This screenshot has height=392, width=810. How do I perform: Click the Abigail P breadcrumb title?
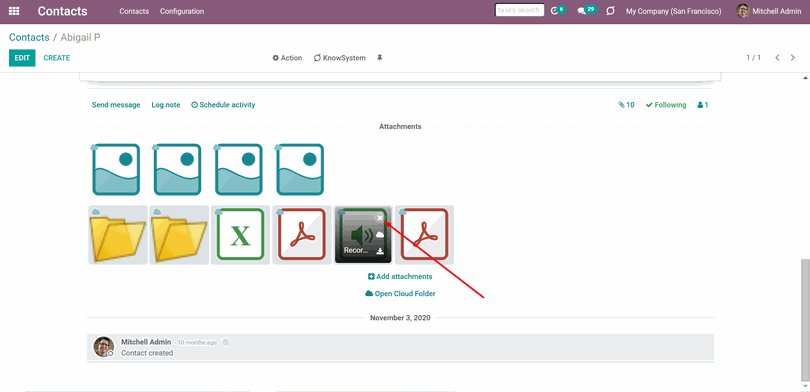click(x=80, y=37)
